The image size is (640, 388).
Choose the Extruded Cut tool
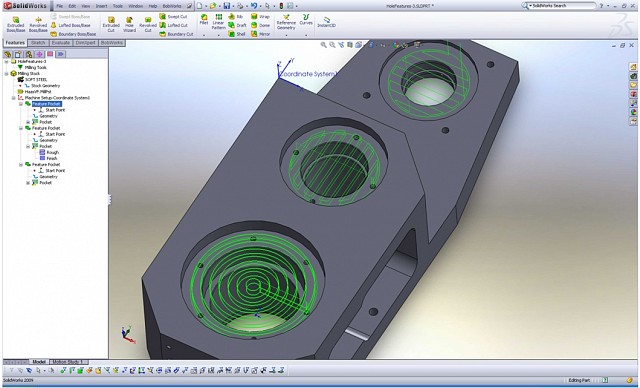coord(111,24)
